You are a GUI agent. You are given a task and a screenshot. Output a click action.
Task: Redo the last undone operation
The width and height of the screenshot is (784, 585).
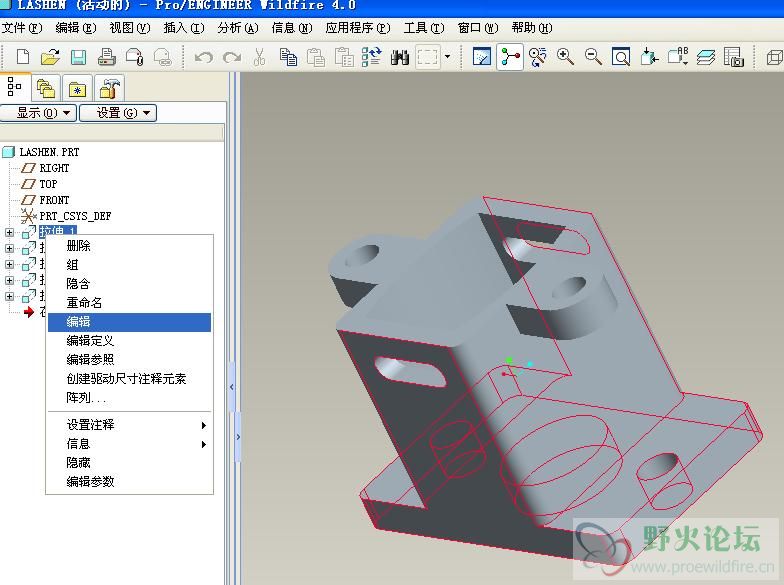pyautogui.click(x=232, y=57)
